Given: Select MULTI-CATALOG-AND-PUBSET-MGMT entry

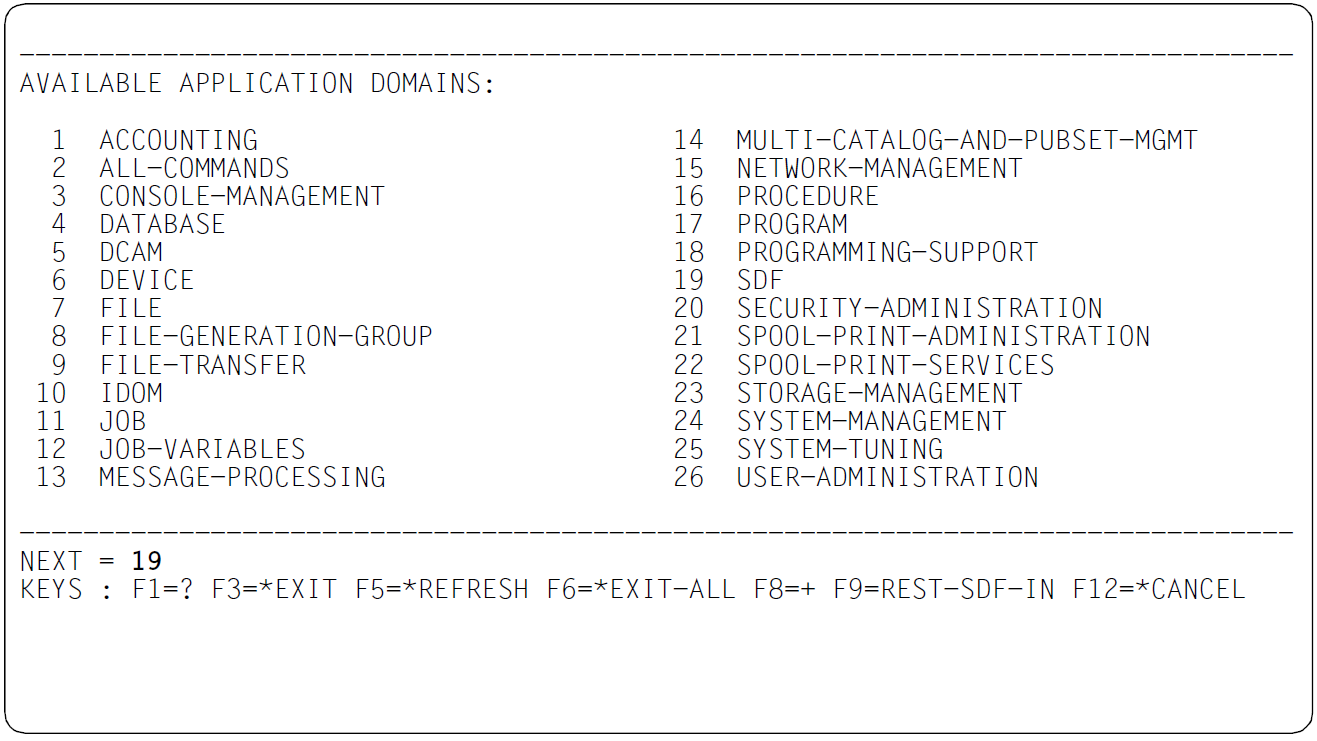Looking at the screenshot, I should [x=967, y=140].
